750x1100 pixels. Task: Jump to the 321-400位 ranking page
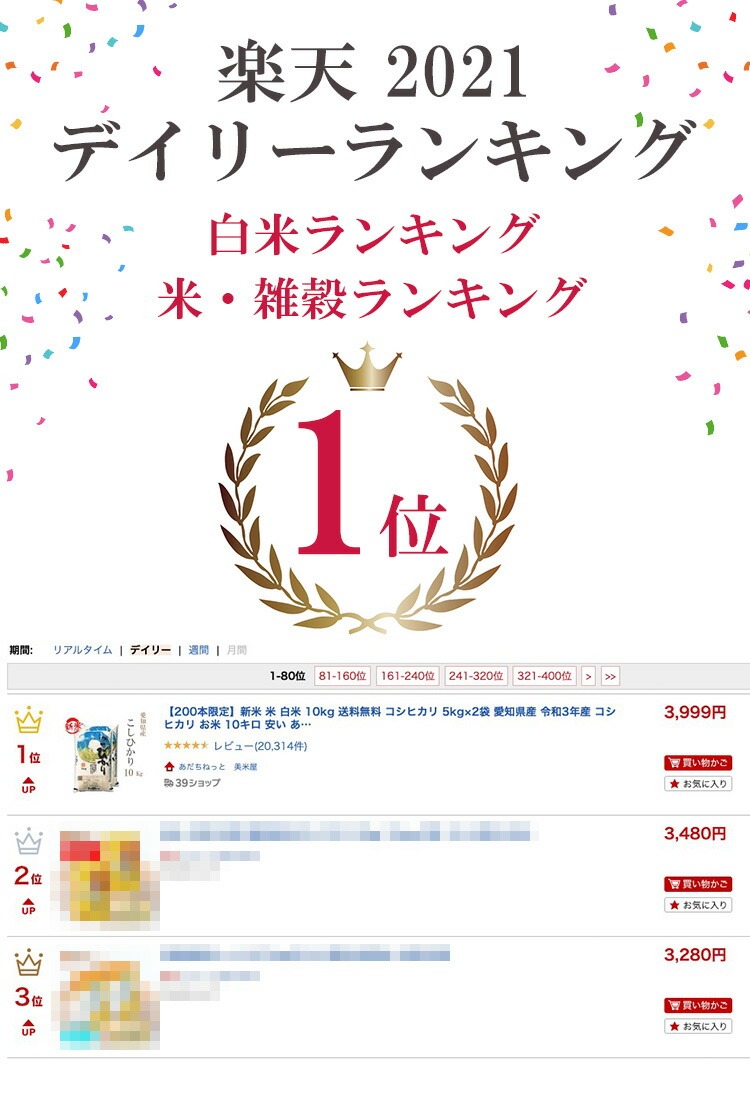click(544, 676)
